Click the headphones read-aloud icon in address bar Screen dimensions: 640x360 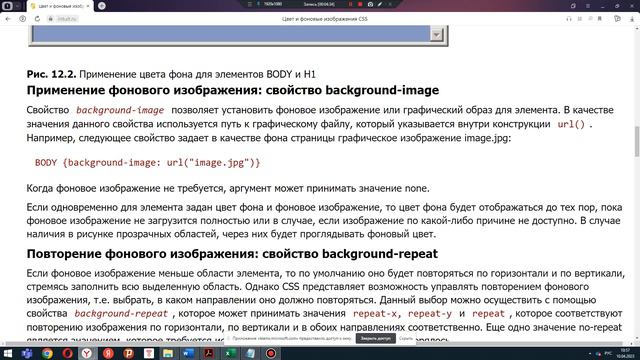[569, 19]
